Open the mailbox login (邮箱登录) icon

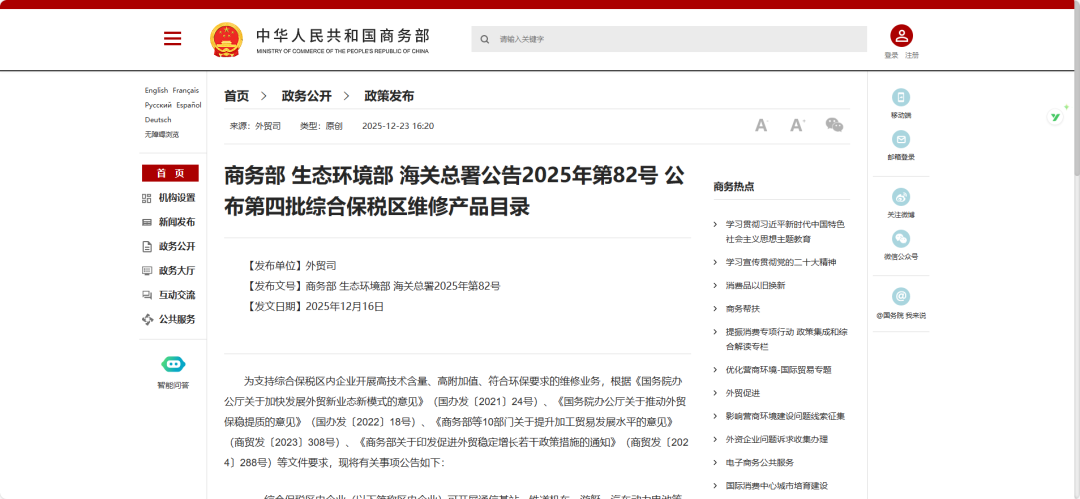[900, 139]
